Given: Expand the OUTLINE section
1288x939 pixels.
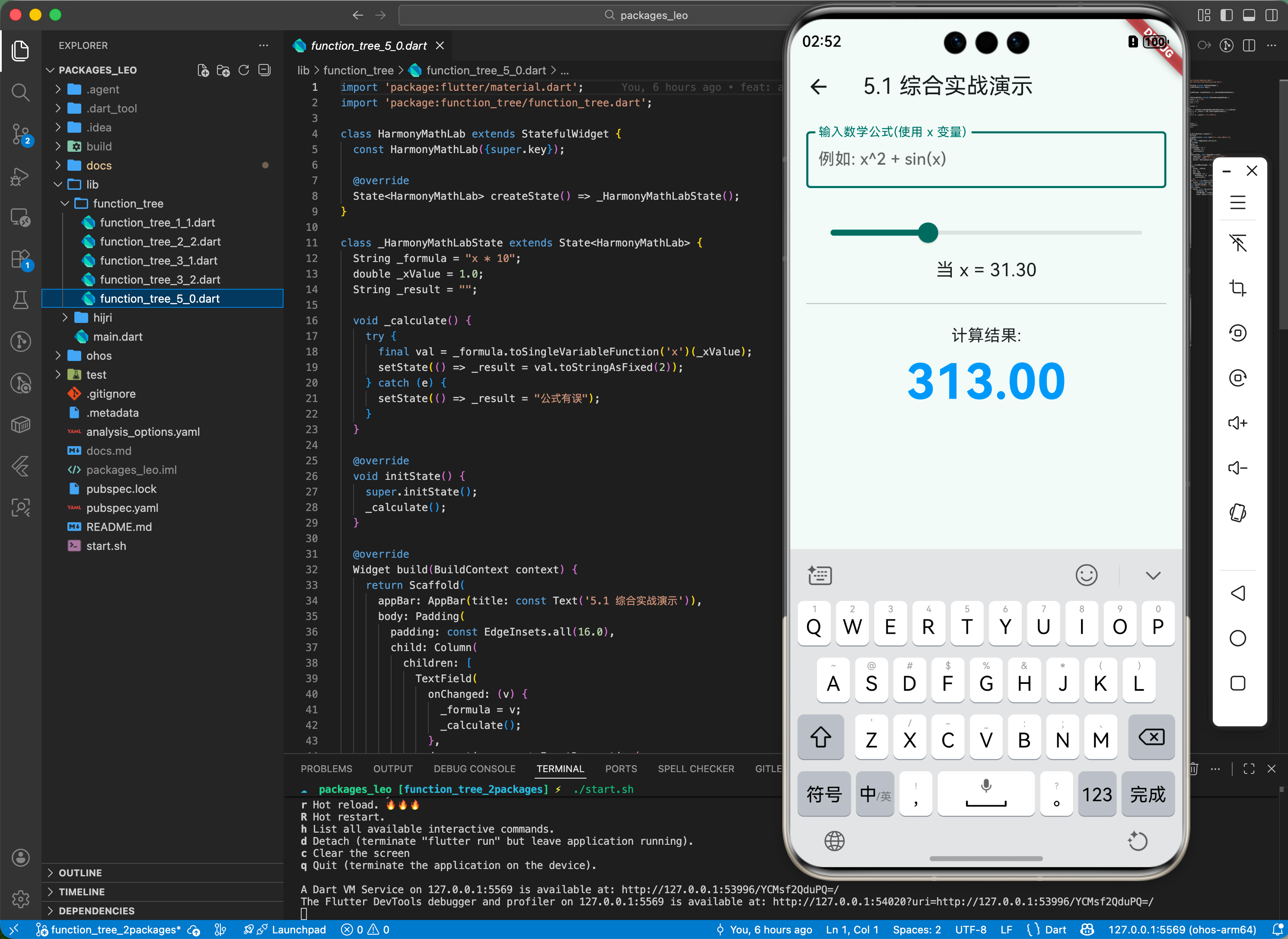Looking at the screenshot, I should 80,872.
